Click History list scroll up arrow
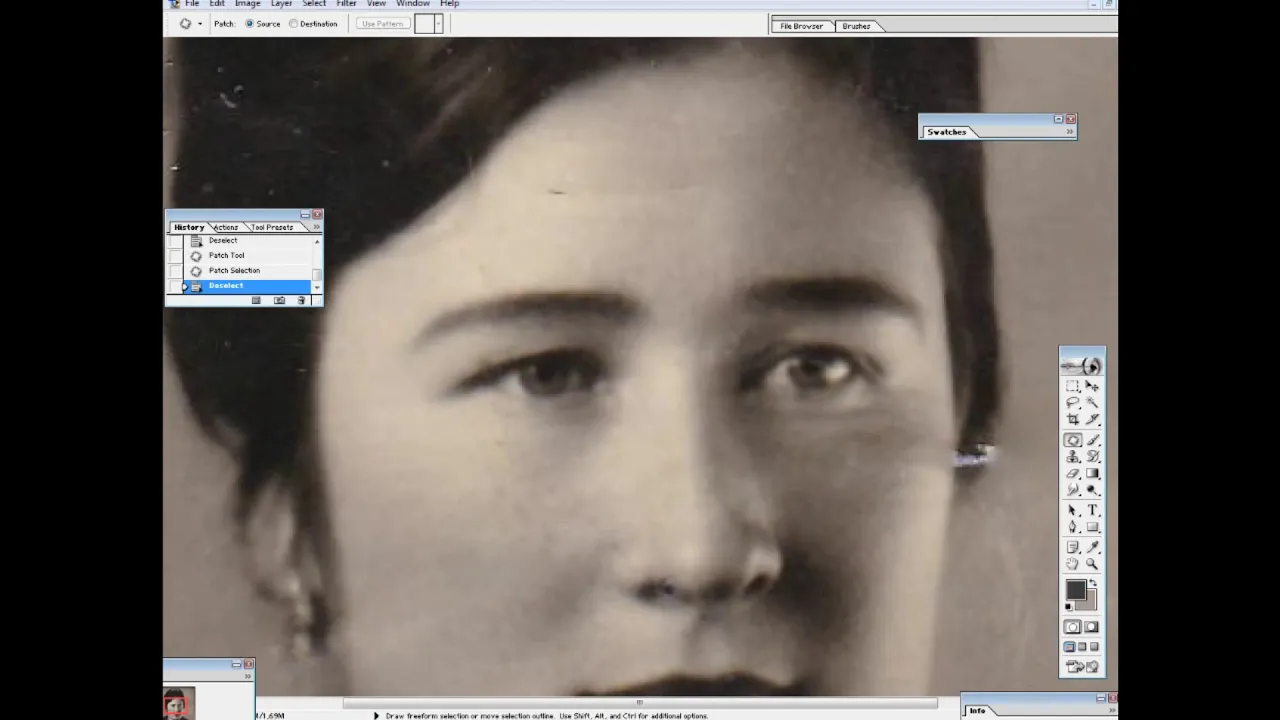The image size is (1280, 720). point(317,242)
